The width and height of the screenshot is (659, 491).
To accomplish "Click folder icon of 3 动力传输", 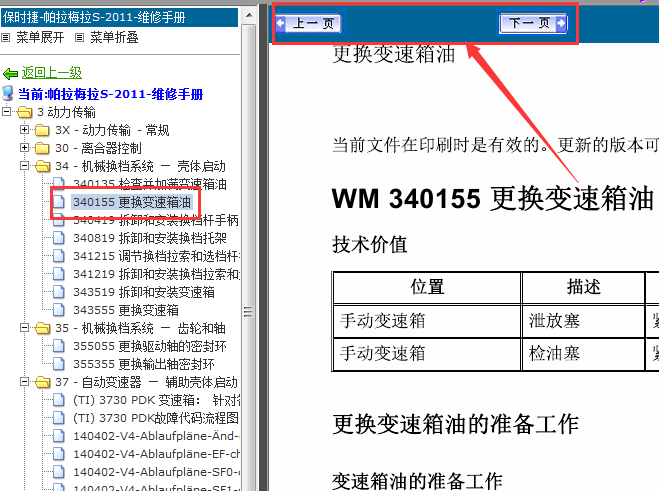I will (x=24, y=112).
